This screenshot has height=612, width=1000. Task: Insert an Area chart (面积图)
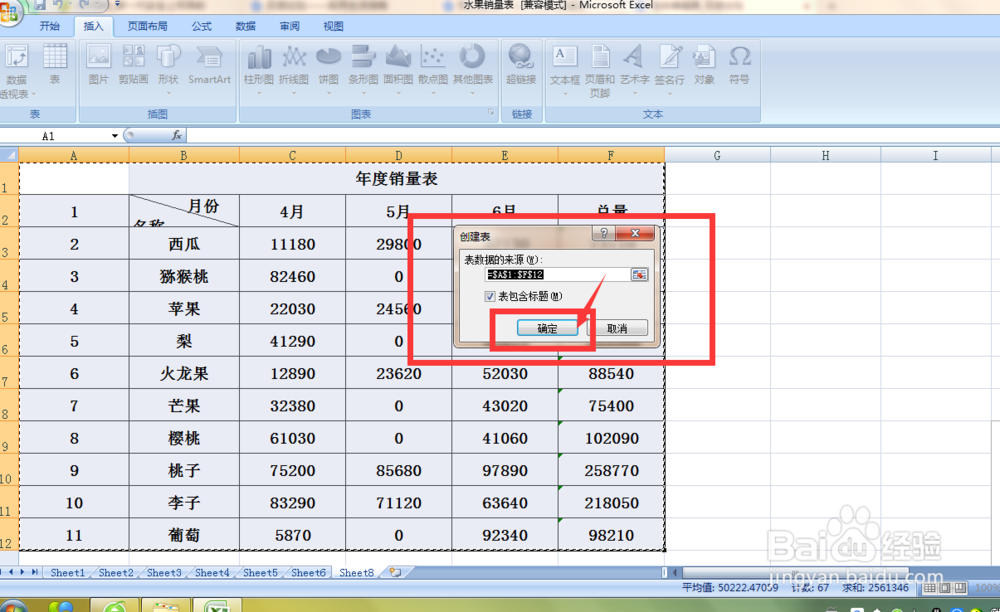399,69
